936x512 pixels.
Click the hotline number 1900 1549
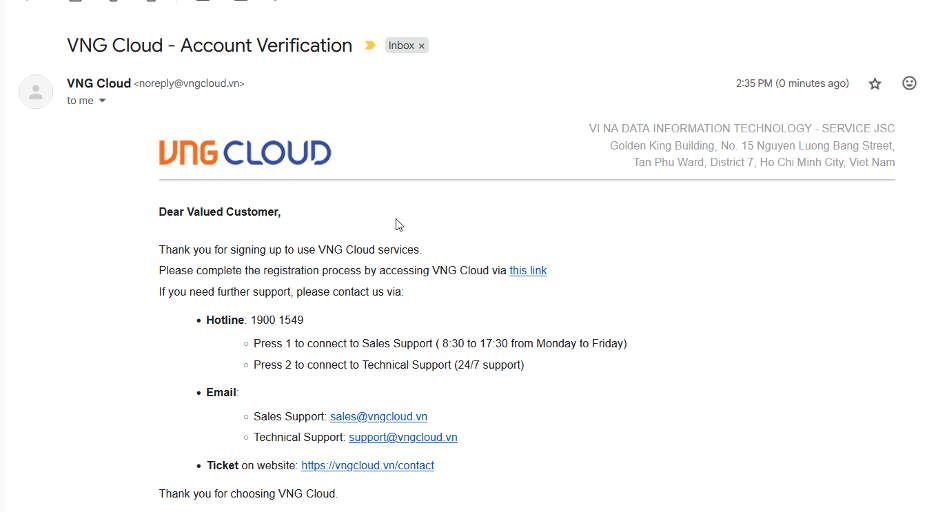point(277,320)
